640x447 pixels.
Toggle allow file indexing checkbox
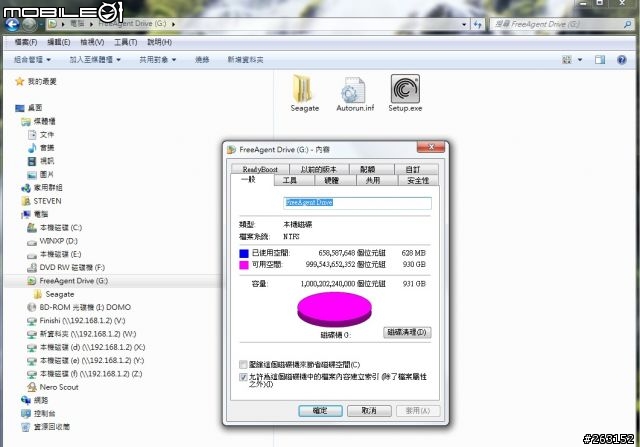pyautogui.click(x=243, y=377)
